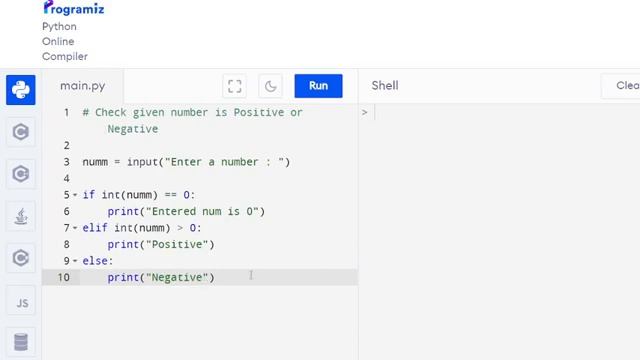640x360 pixels.
Task: Collapse the elif block on line 7
Action: coord(75,228)
